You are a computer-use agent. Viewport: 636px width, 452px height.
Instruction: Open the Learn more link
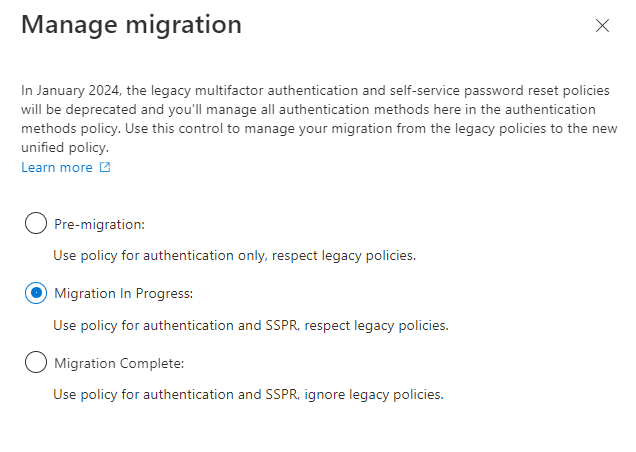[57, 167]
